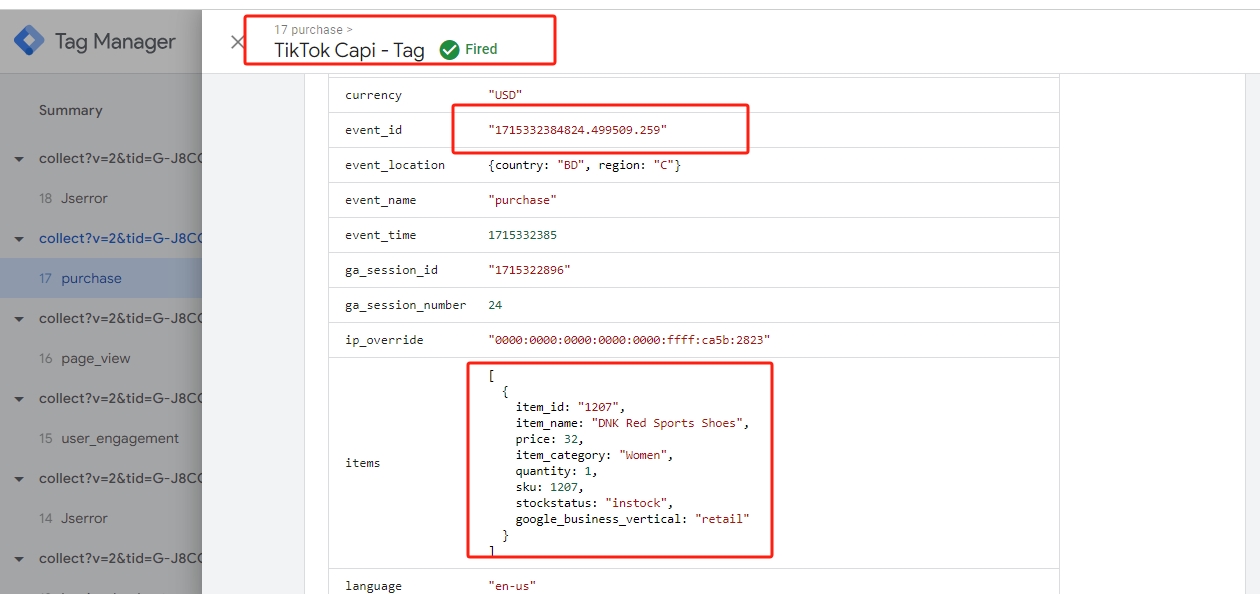Viewport: 1260px width, 594px height.
Task: Click the currency value "USD"
Action: (505, 95)
